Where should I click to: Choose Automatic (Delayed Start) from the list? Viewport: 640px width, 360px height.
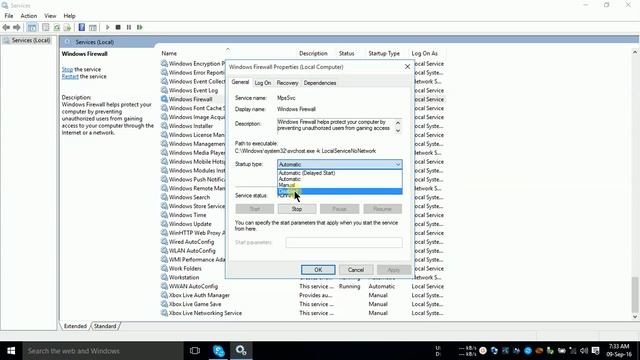340,173
